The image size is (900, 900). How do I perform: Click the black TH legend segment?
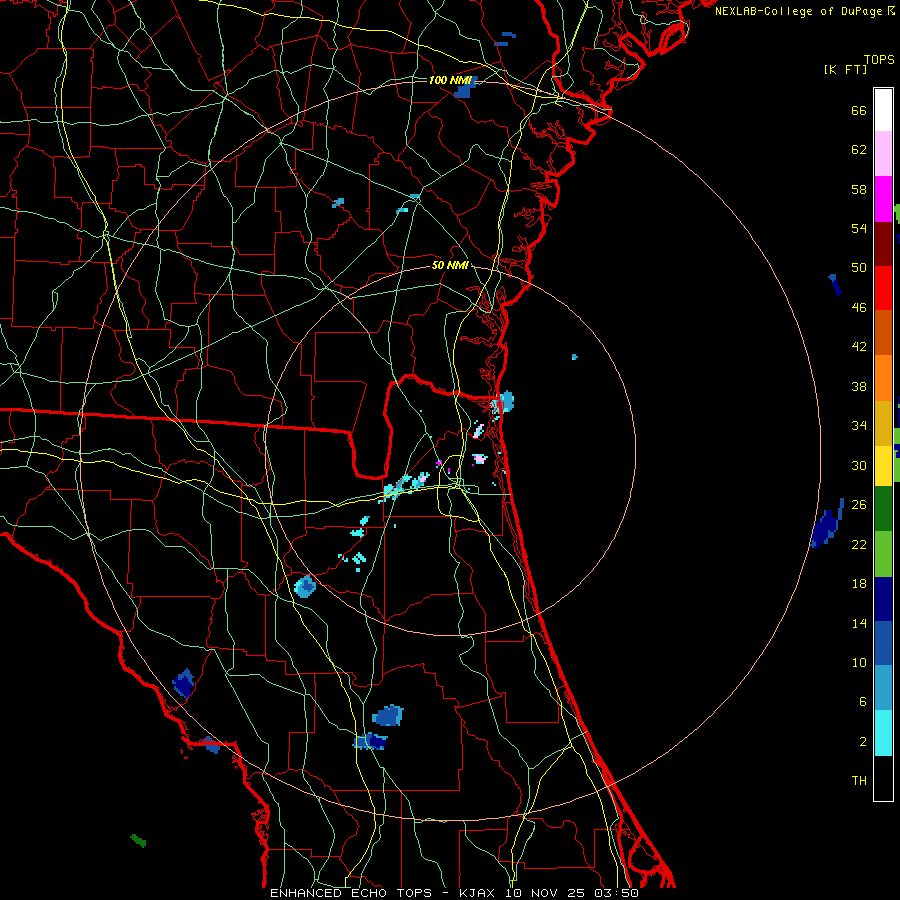pyautogui.click(x=883, y=778)
